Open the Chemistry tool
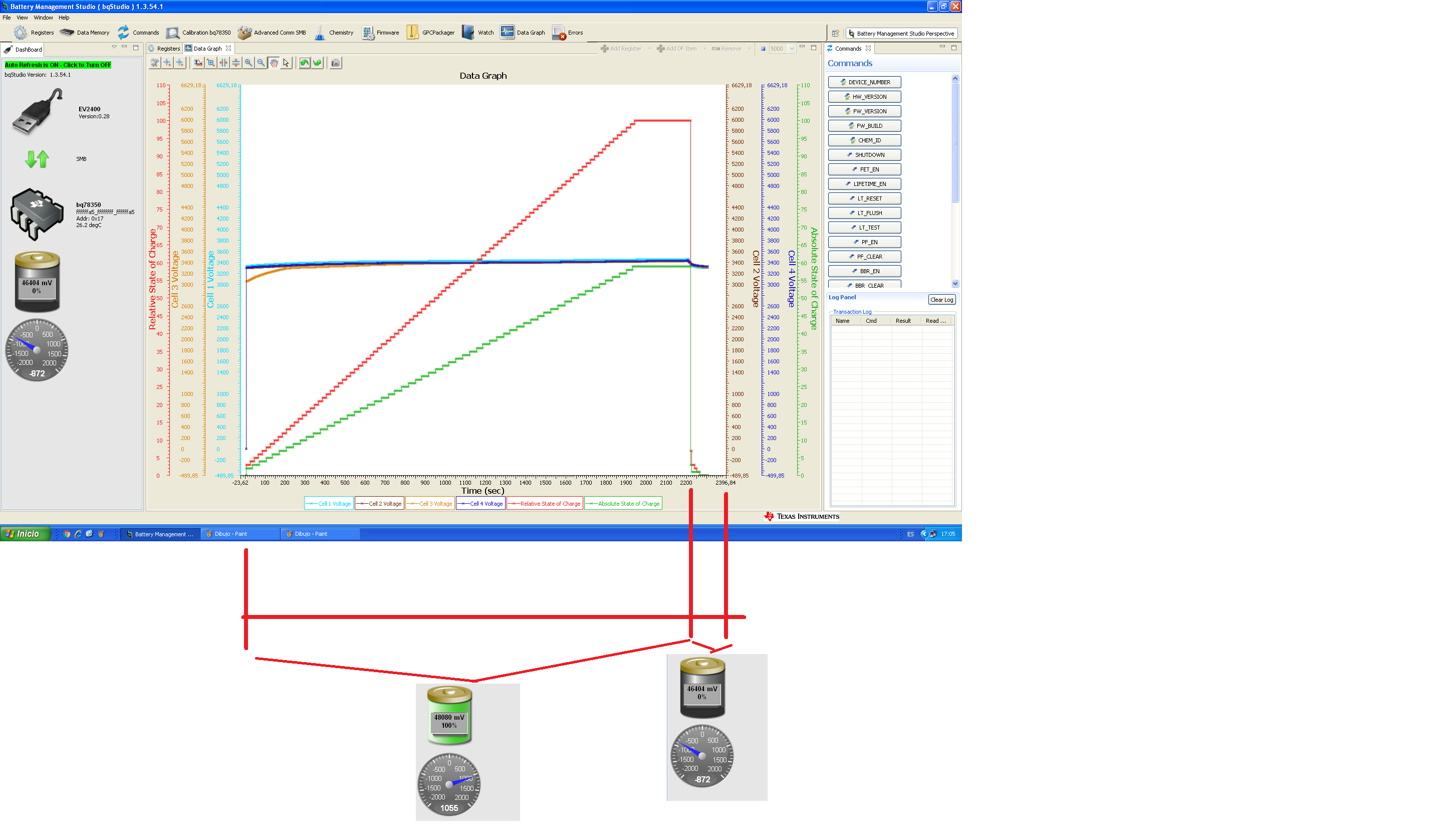 coord(334,33)
